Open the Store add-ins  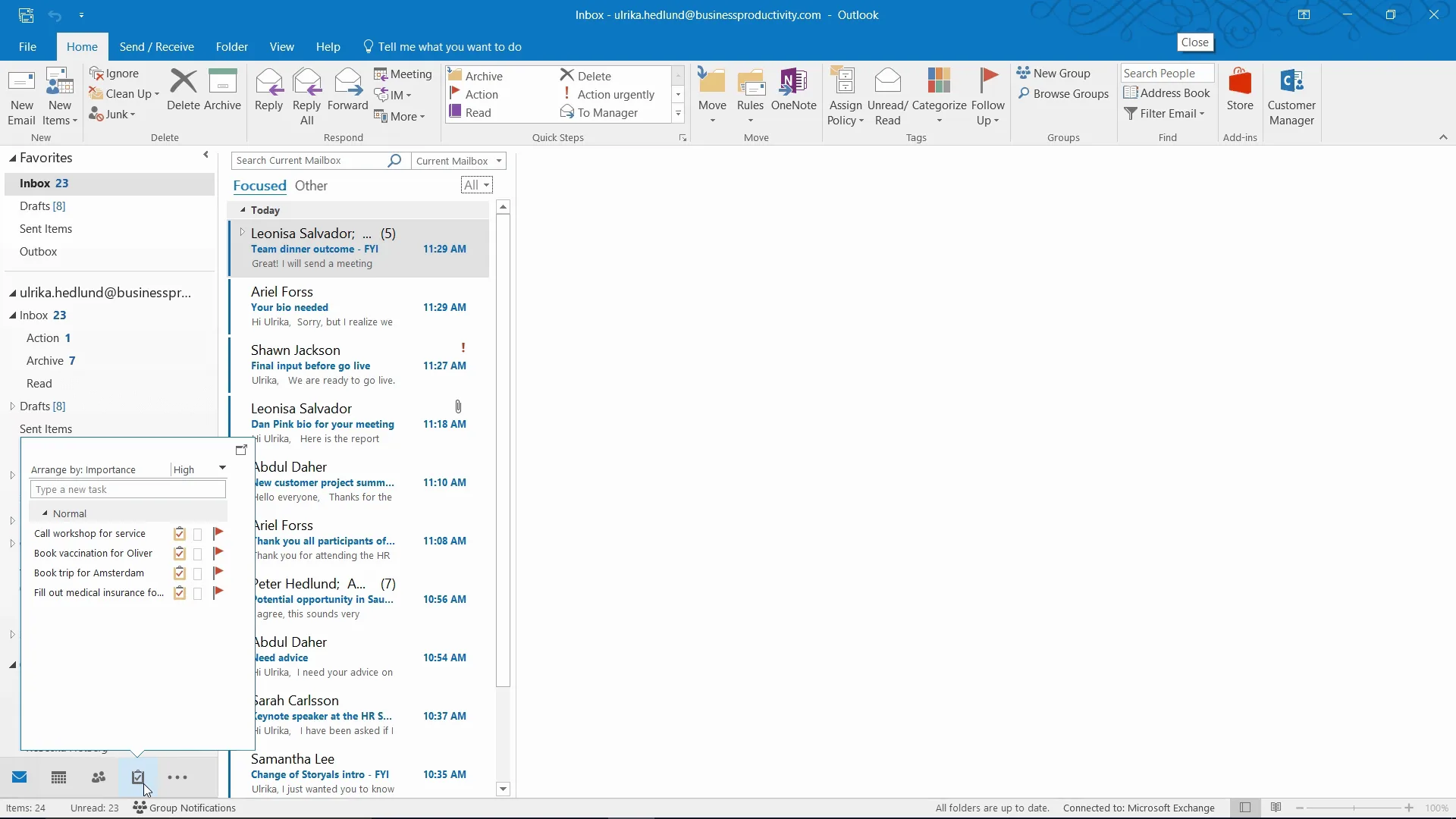tap(1240, 90)
